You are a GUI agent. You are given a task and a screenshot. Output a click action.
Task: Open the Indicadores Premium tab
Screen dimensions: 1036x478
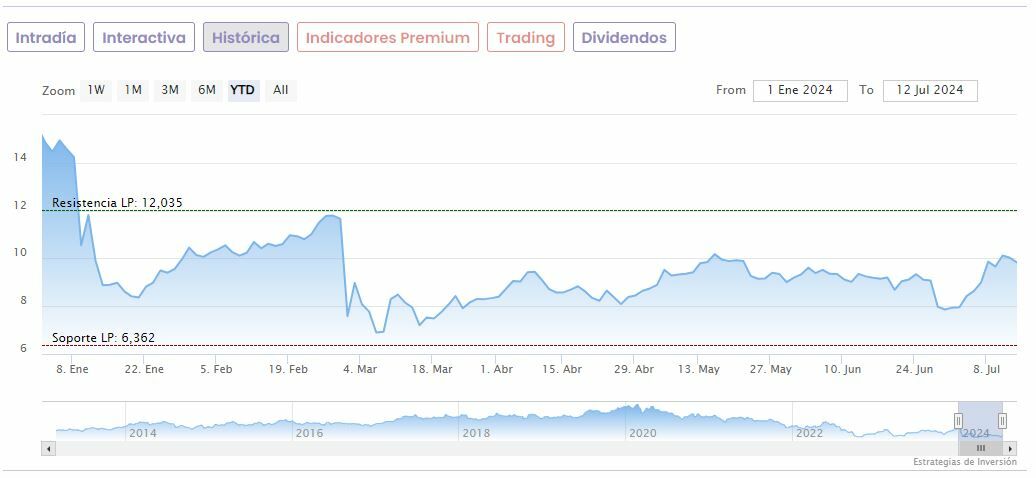(x=387, y=38)
